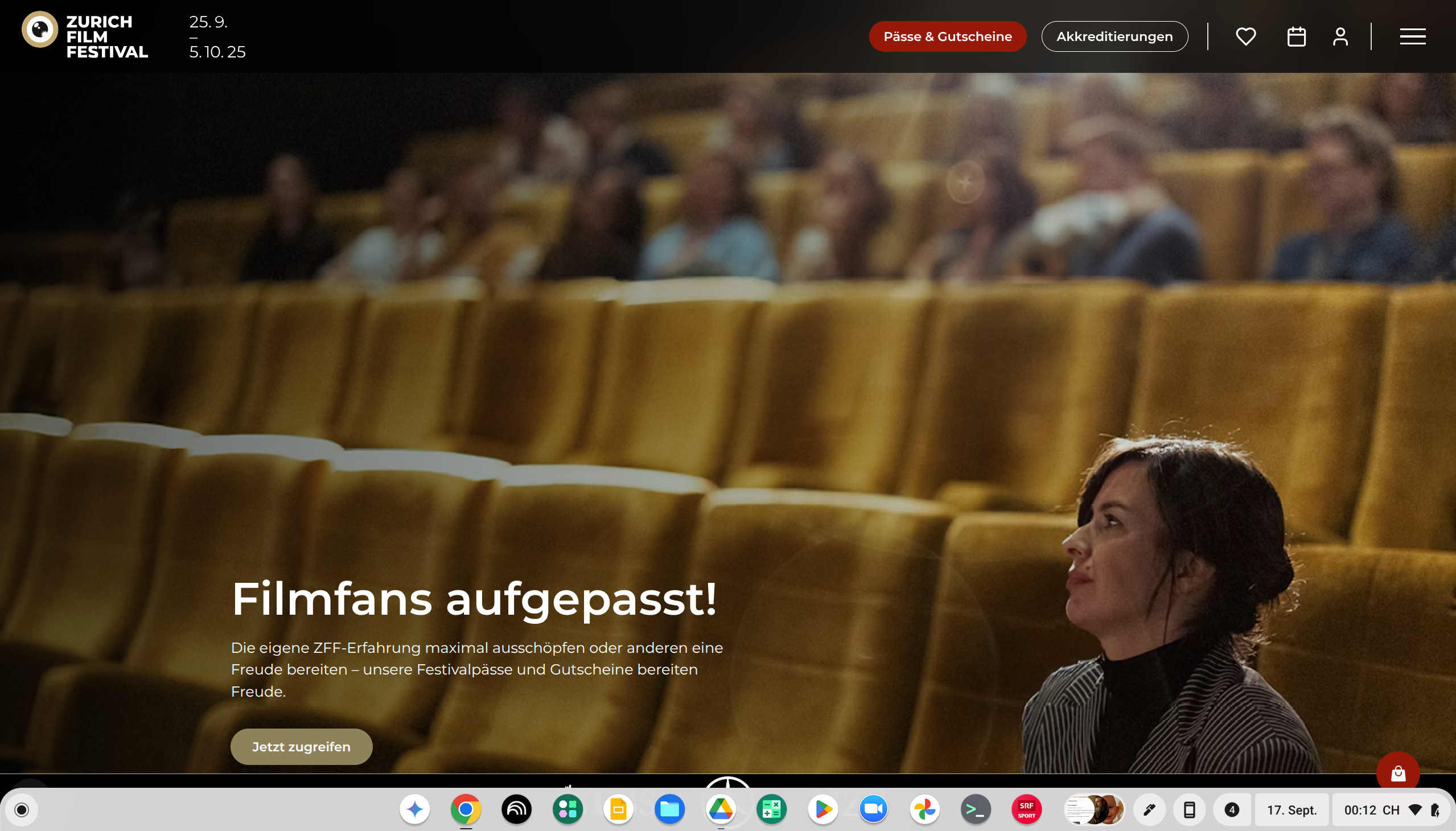The image size is (1456, 831).
Task: Open the 17. Sept. date calendar
Action: (x=1291, y=810)
